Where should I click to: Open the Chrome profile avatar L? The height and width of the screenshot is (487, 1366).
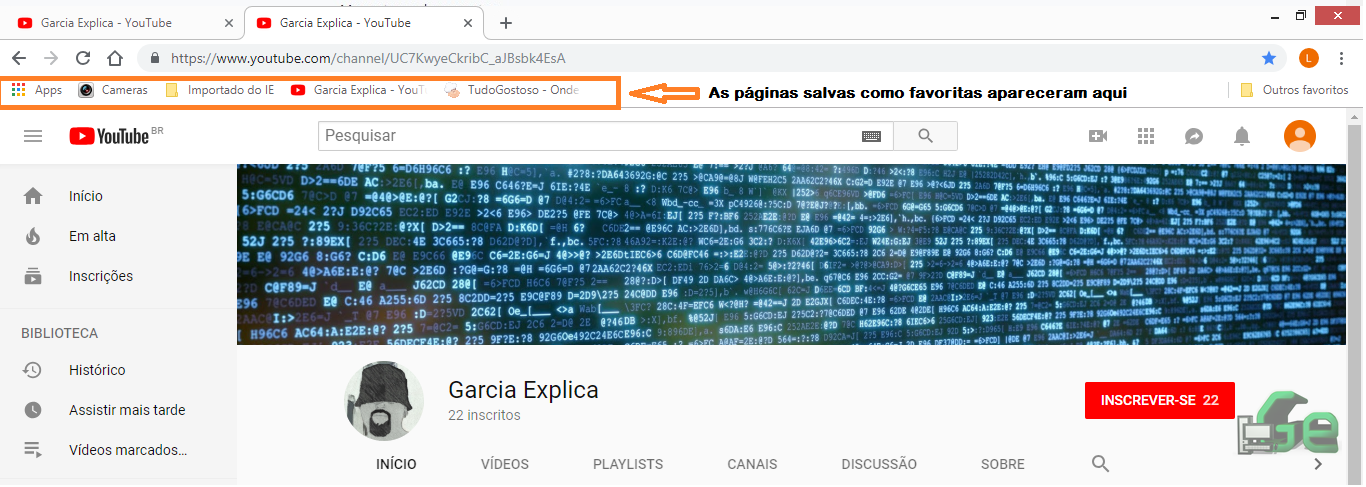tap(1309, 58)
